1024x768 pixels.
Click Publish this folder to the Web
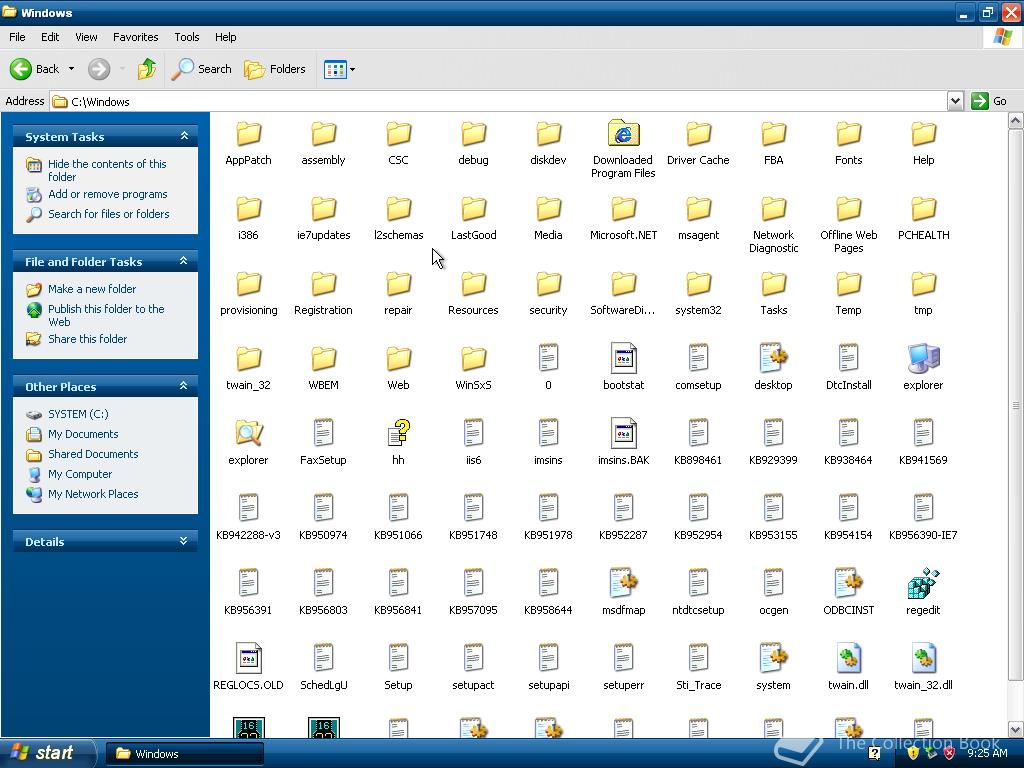coord(106,315)
